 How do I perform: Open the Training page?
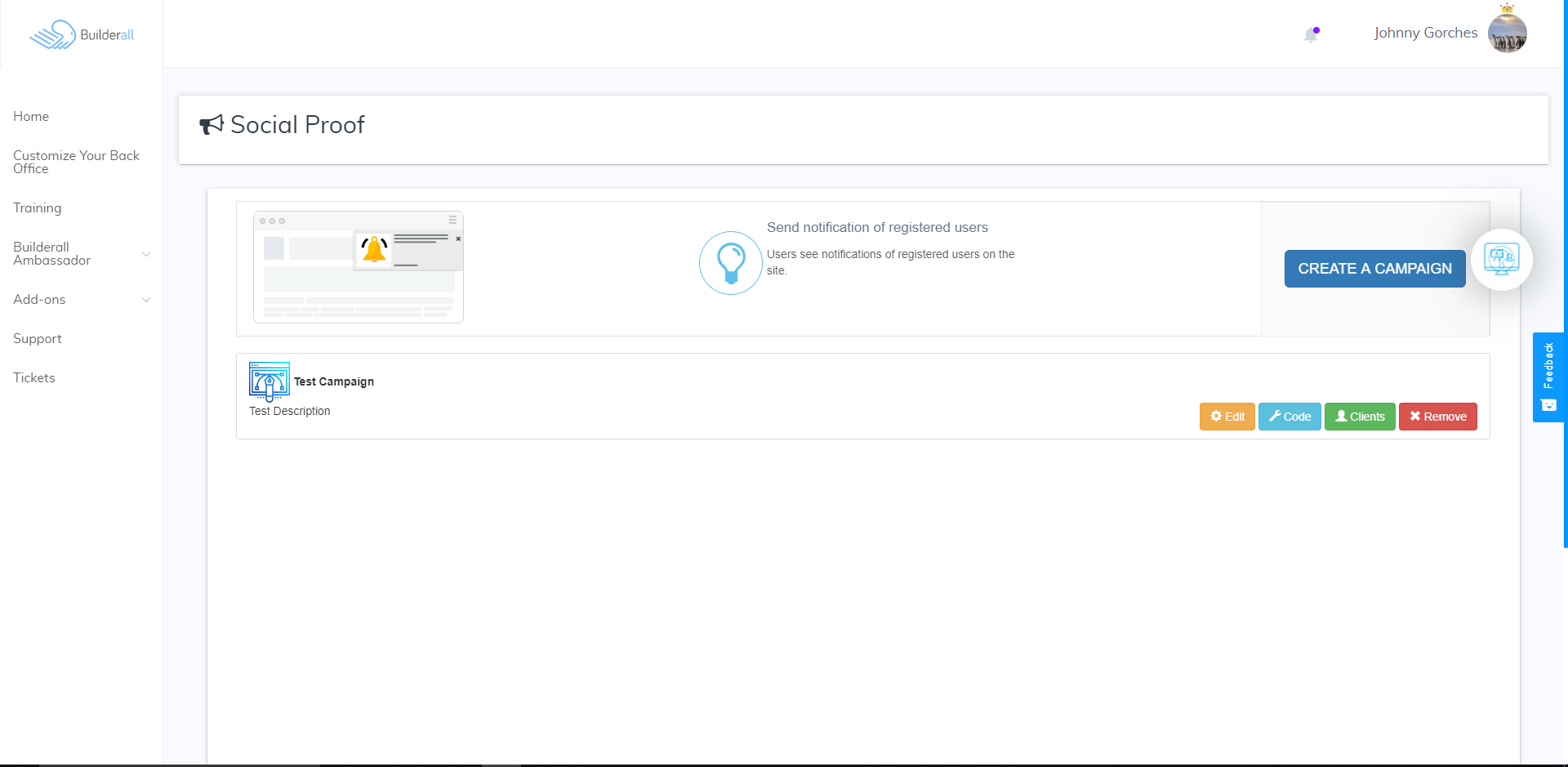click(x=38, y=208)
